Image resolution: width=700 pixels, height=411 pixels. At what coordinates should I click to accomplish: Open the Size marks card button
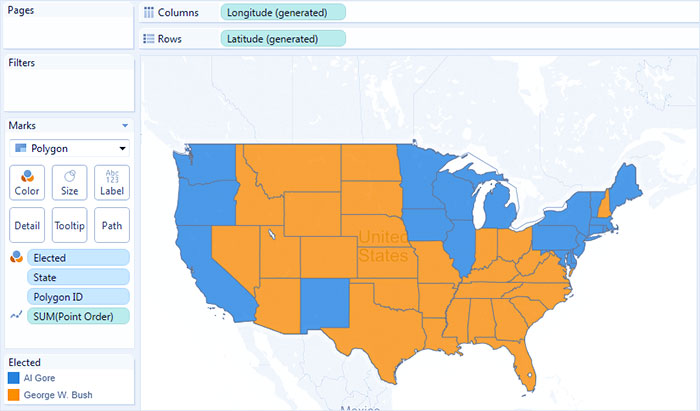[x=69, y=183]
